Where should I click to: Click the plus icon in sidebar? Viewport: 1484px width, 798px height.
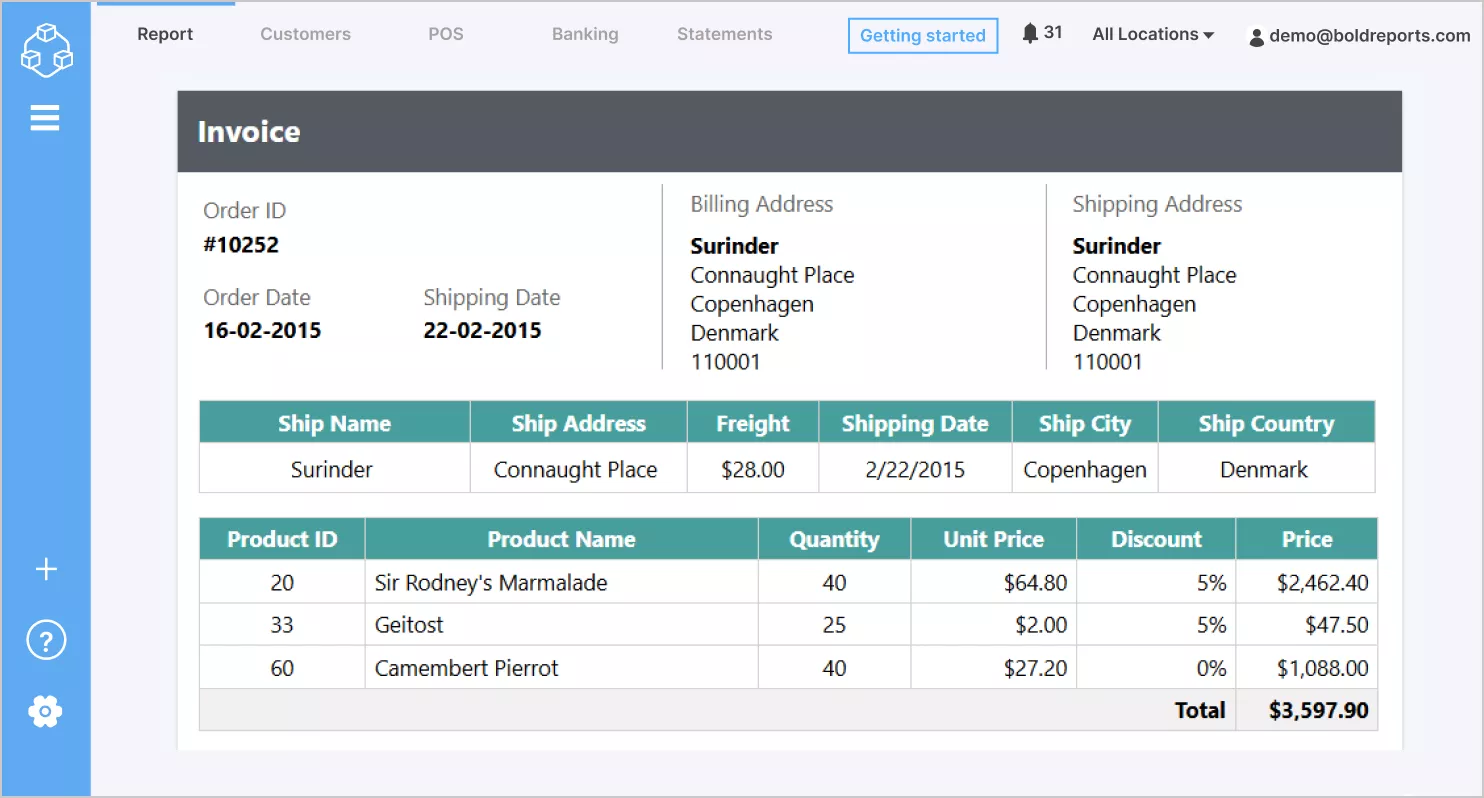click(46, 570)
